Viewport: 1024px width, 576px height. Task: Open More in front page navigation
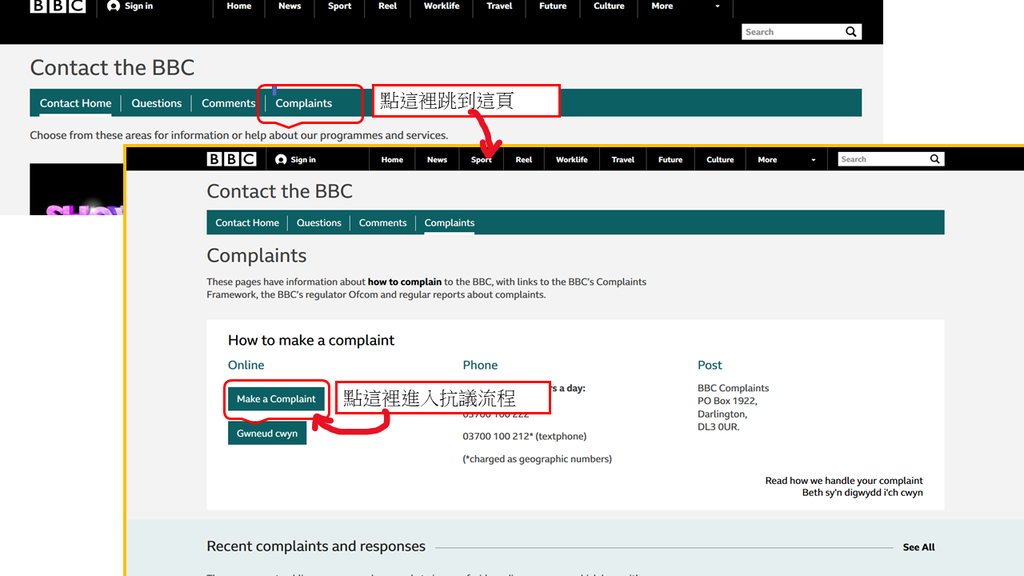[x=767, y=159]
